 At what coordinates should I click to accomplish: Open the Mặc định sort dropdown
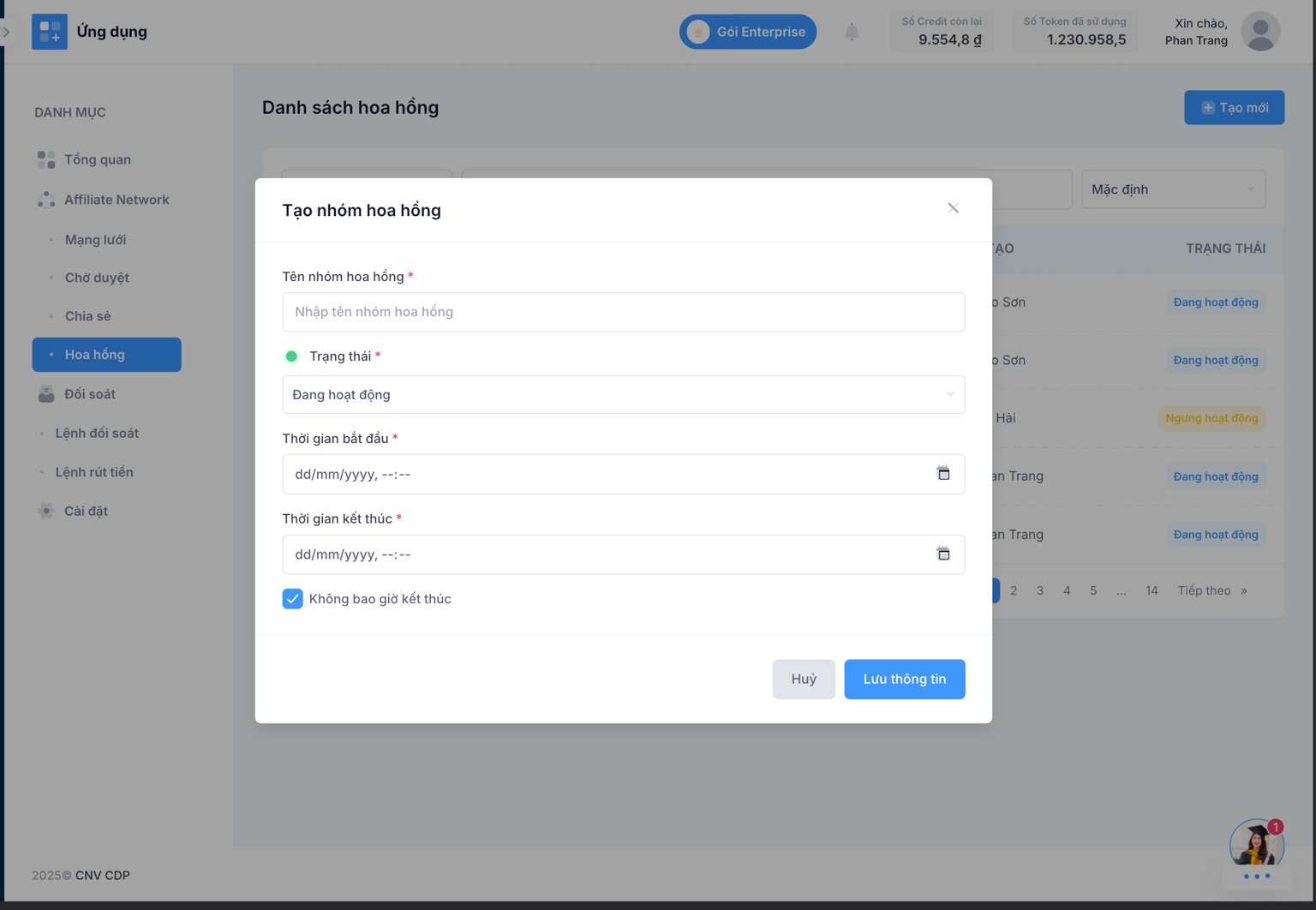tap(1172, 189)
